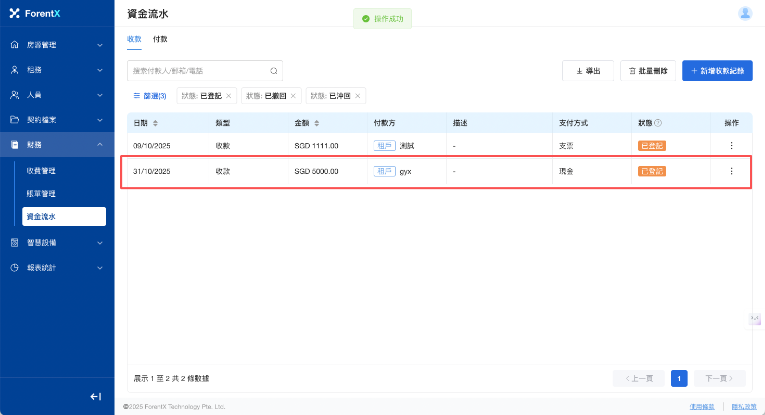The image size is (765, 415).
Task: Open the three-dot actions menu for the gyx row
Action: [x=731, y=171]
